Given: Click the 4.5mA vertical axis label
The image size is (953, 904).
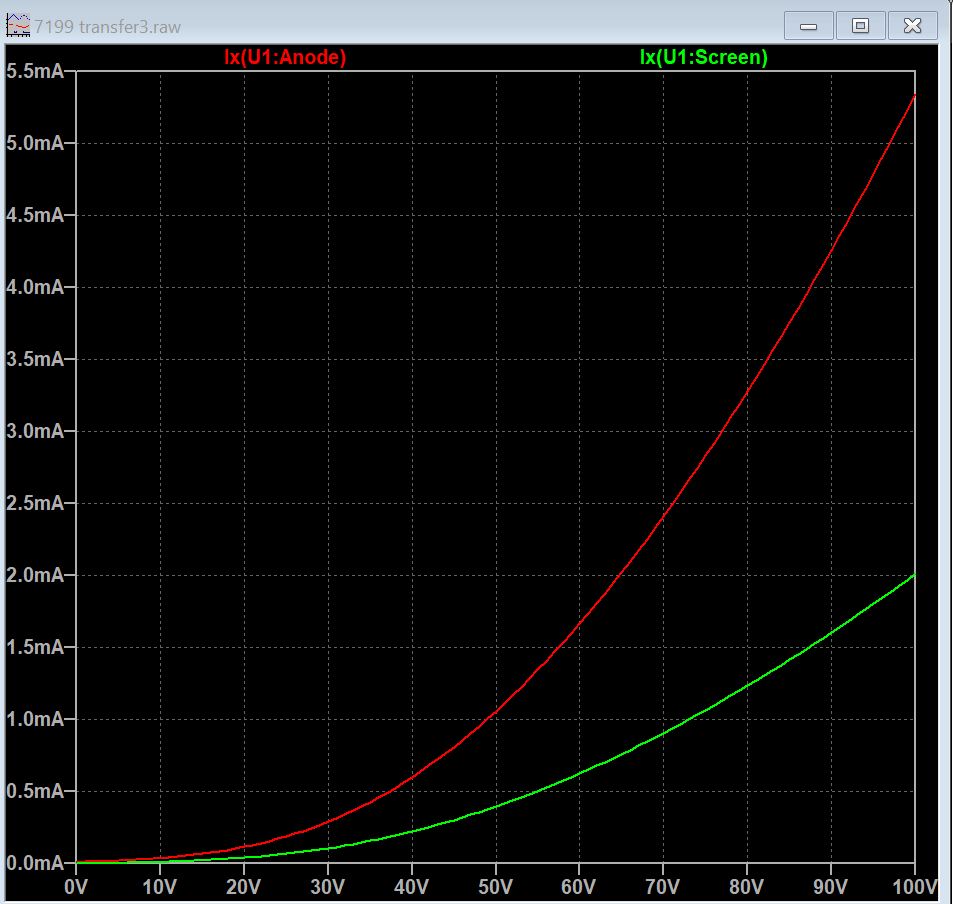Looking at the screenshot, I should [x=35, y=215].
